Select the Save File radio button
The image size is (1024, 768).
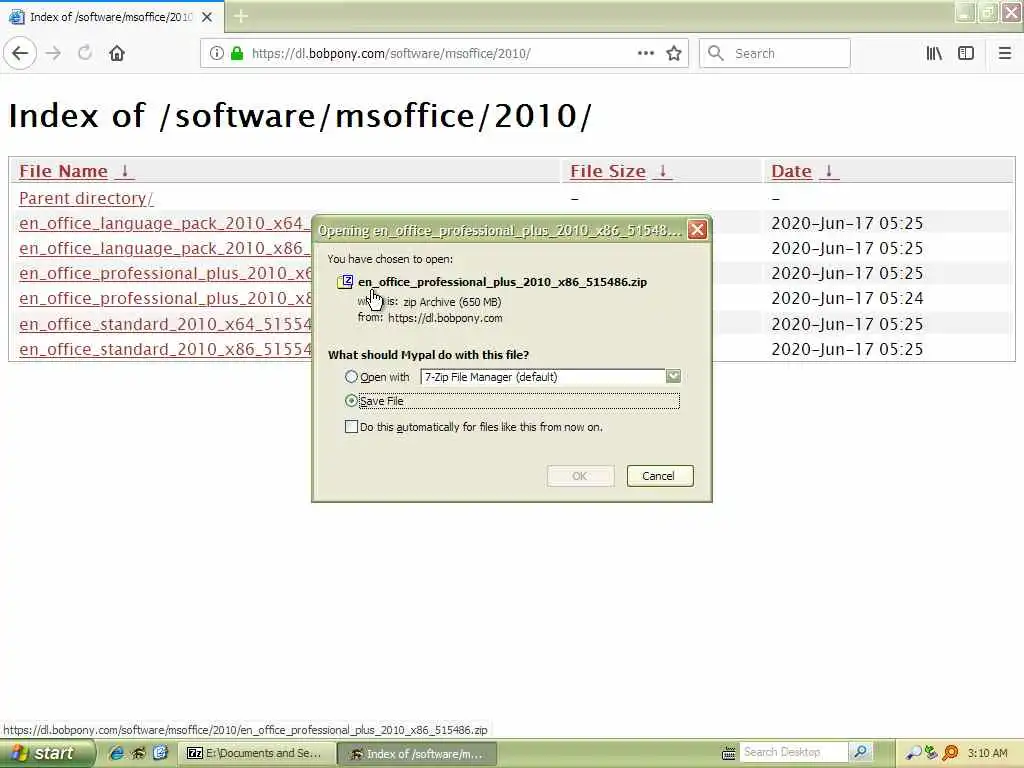coord(351,400)
